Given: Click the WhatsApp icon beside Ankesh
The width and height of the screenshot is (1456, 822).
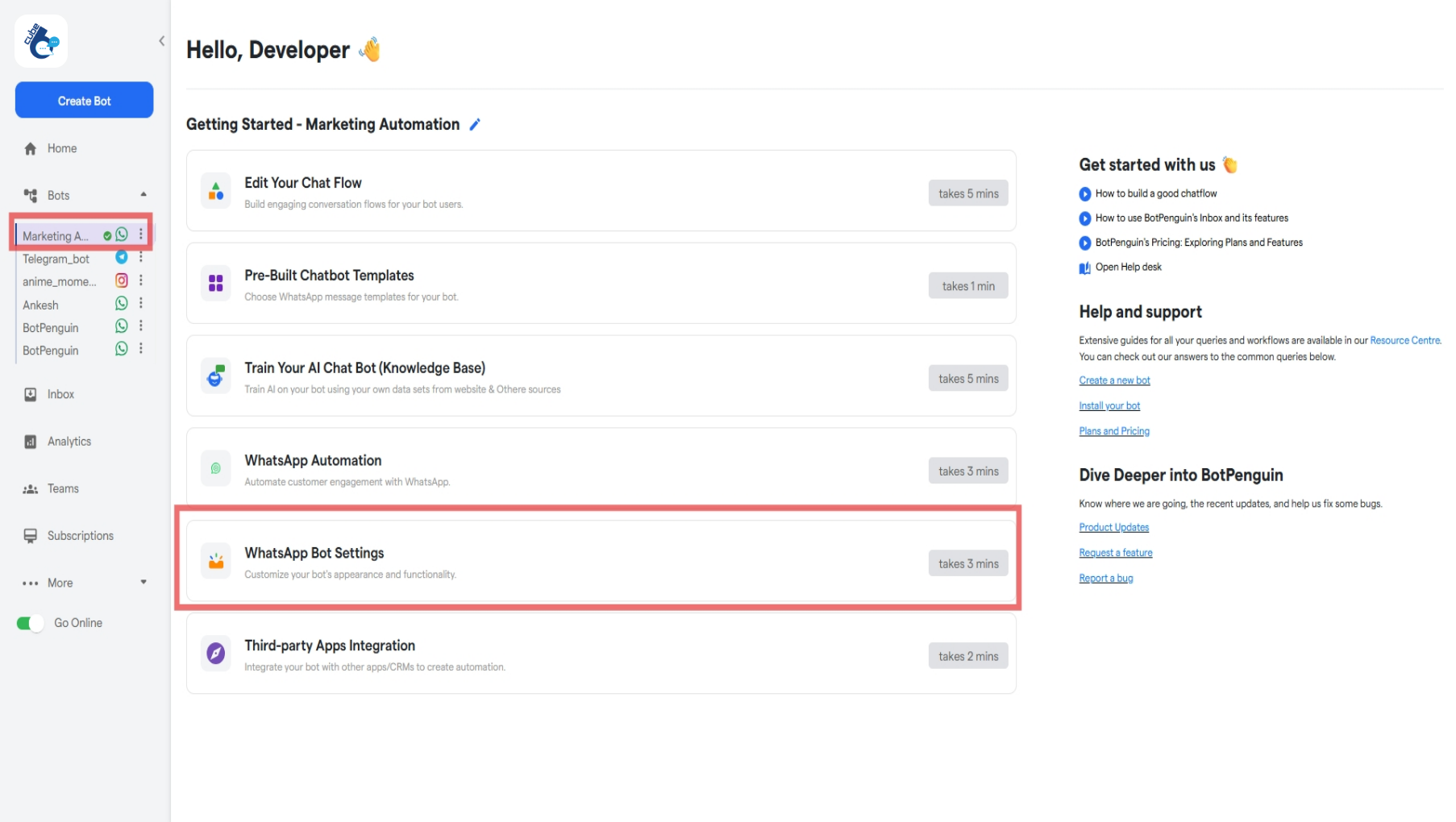Looking at the screenshot, I should 122,303.
